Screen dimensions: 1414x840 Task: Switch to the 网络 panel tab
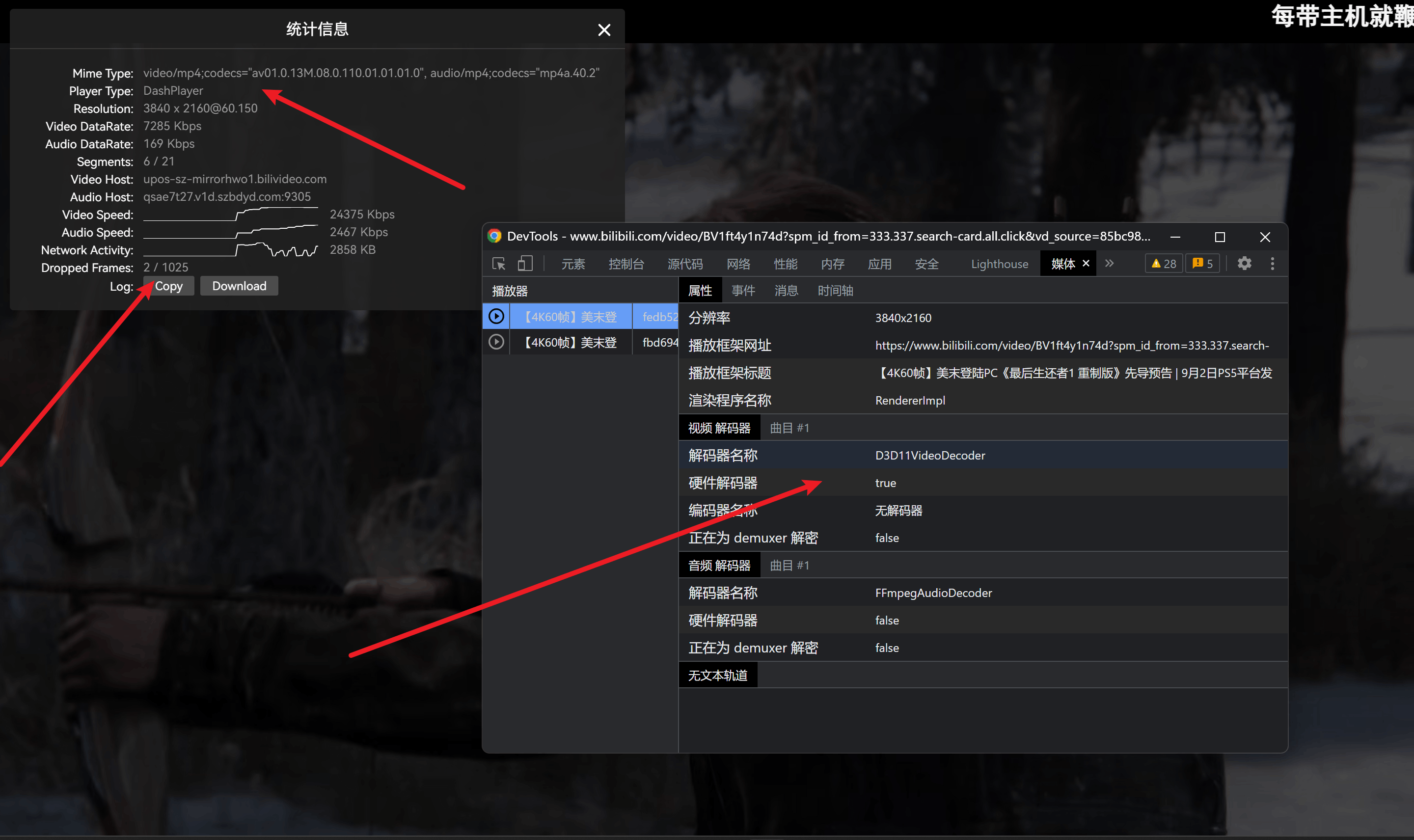coord(738,264)
